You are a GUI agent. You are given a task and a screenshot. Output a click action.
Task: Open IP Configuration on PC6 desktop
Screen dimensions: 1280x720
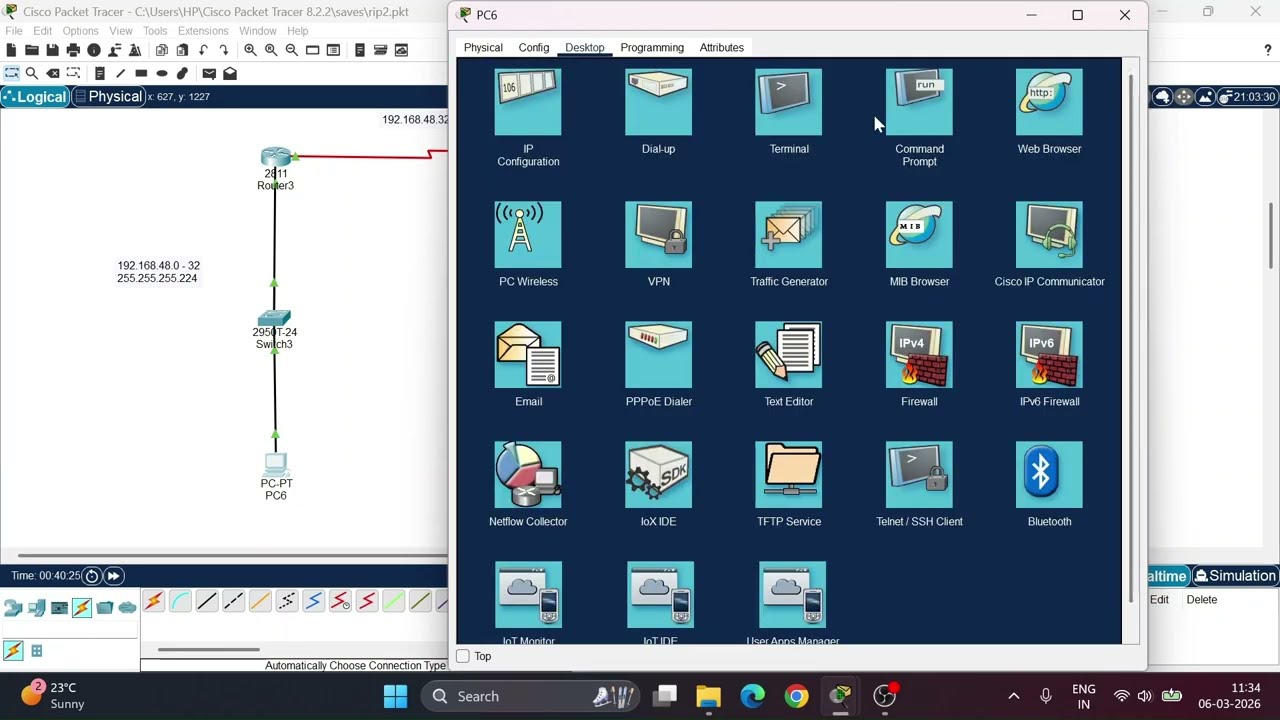pos(528,102)
